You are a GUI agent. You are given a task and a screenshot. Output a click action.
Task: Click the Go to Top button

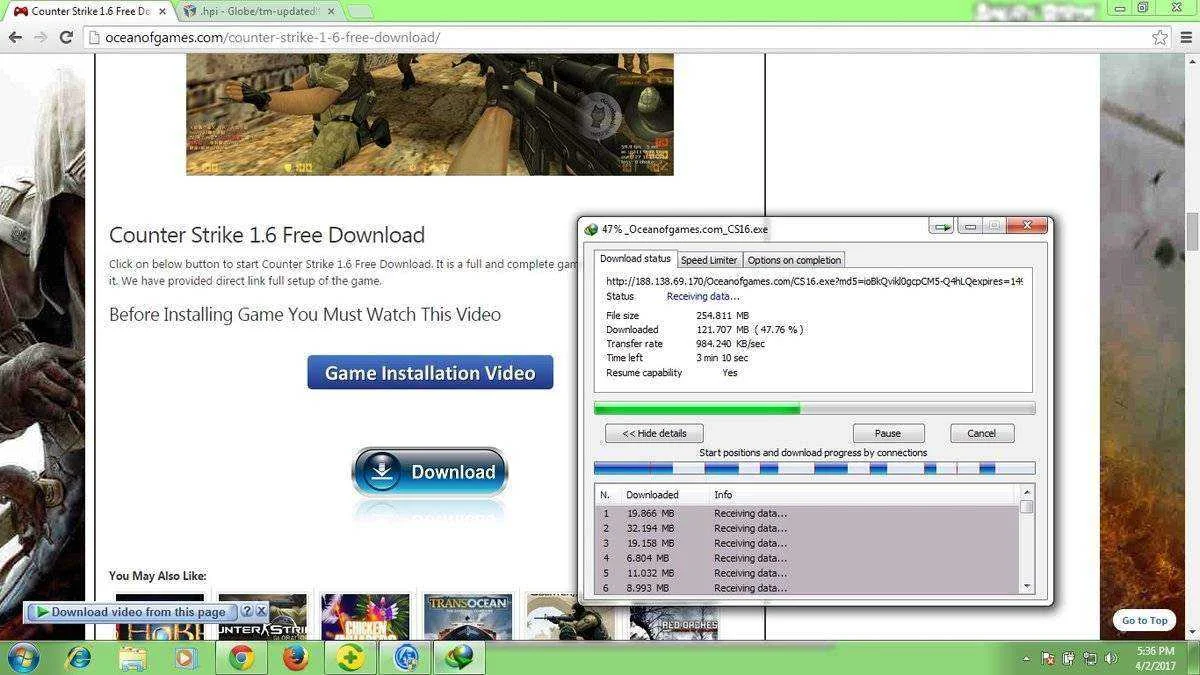[1144, 620]
